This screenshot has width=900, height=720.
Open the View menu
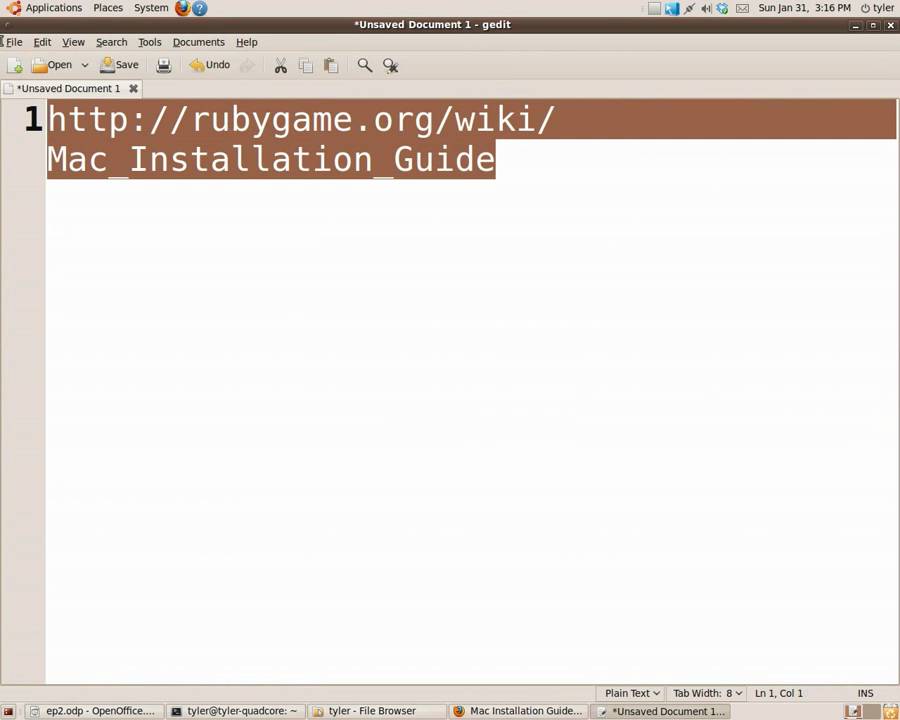click(73, 42)
